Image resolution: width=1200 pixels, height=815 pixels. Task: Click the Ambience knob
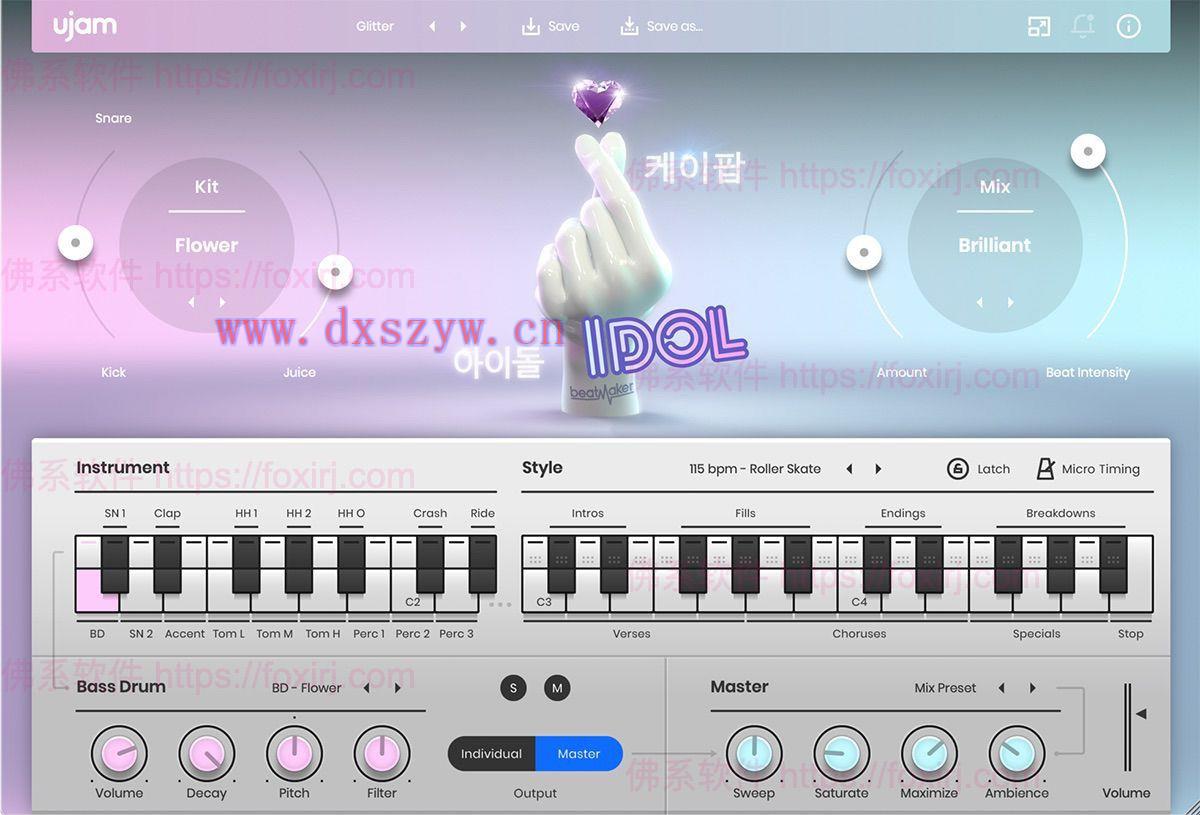click(1017, 754)
